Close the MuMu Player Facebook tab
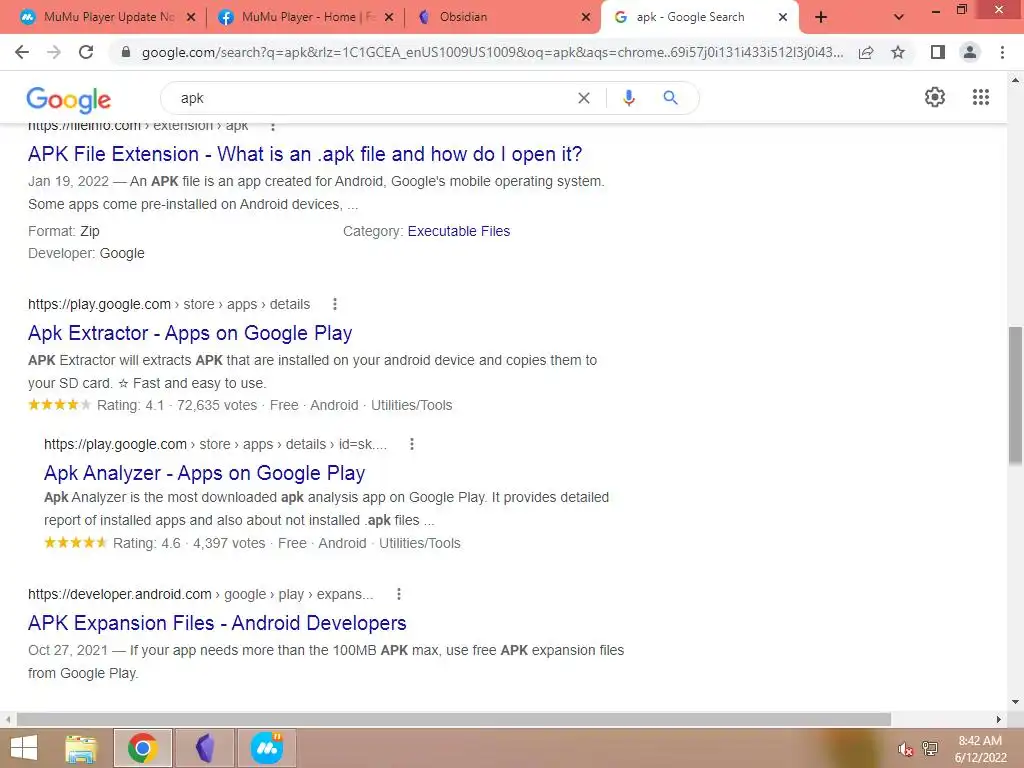The width and height of the screenshot is (1024, 768). (x=389, y=18)
